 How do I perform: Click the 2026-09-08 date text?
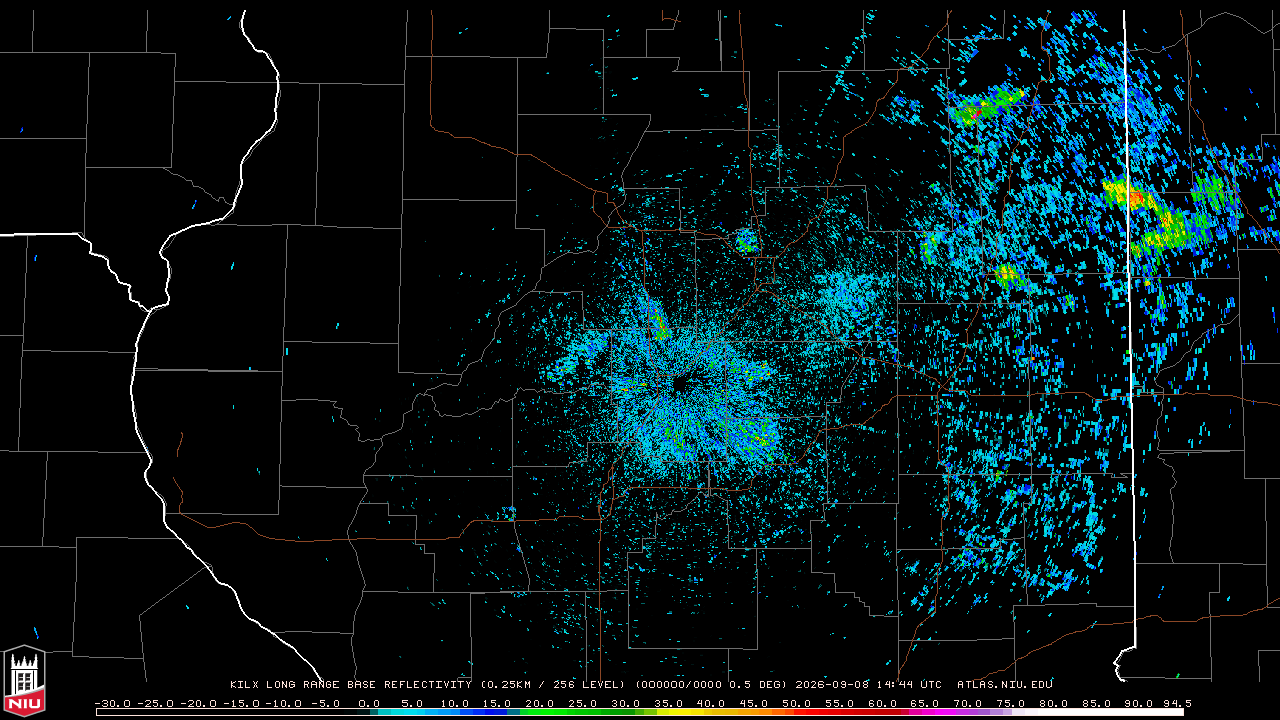(834, 685)
